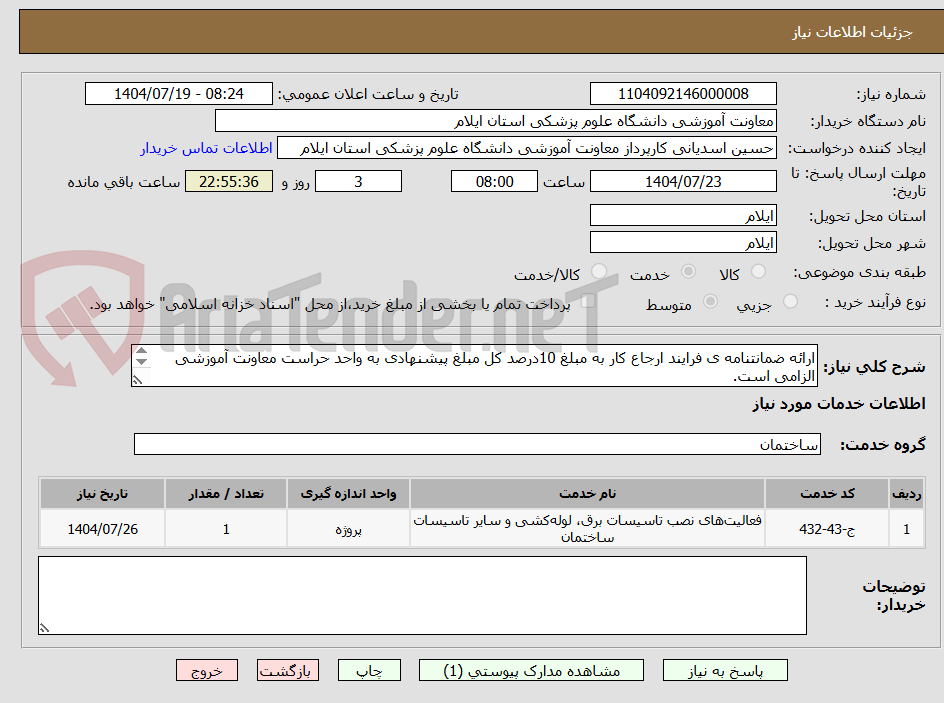The width and height of the screenshot is (944, 703).
Task: Click the بازگشت button
Action: 288,670
